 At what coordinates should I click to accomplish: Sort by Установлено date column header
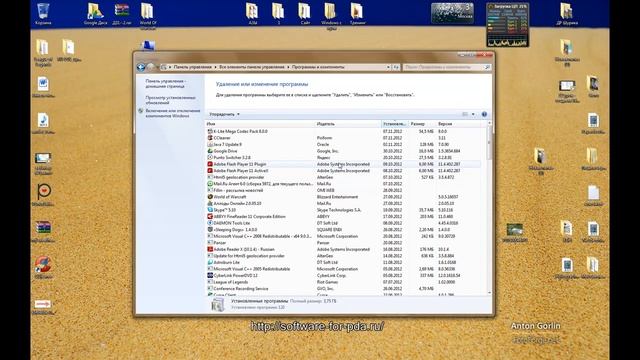tap(395, 124)
